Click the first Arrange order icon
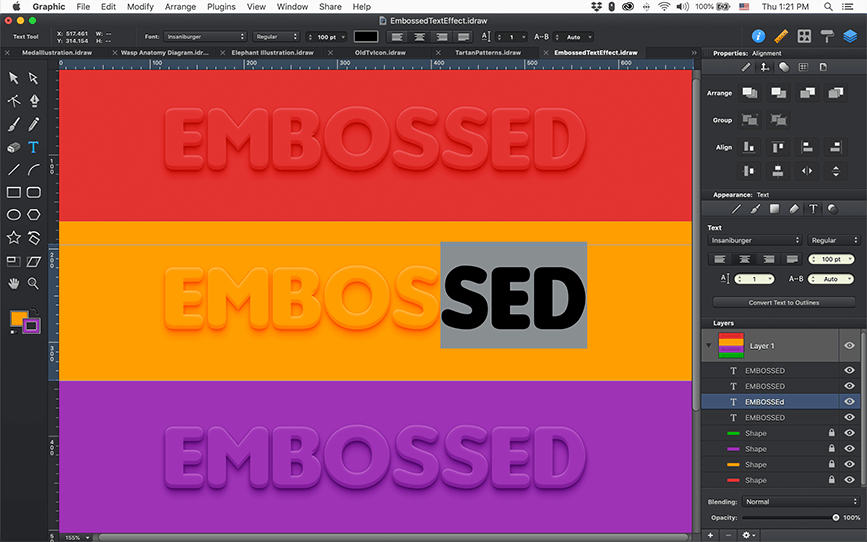The width and height of the screenshot is (867, 542). (x=750, y=93)
